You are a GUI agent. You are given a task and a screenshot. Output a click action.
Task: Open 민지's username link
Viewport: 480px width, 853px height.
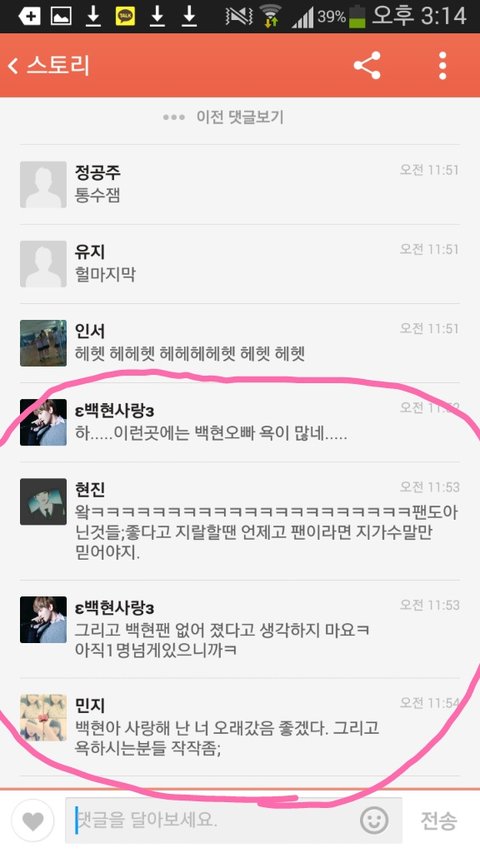tap(90, 704)
